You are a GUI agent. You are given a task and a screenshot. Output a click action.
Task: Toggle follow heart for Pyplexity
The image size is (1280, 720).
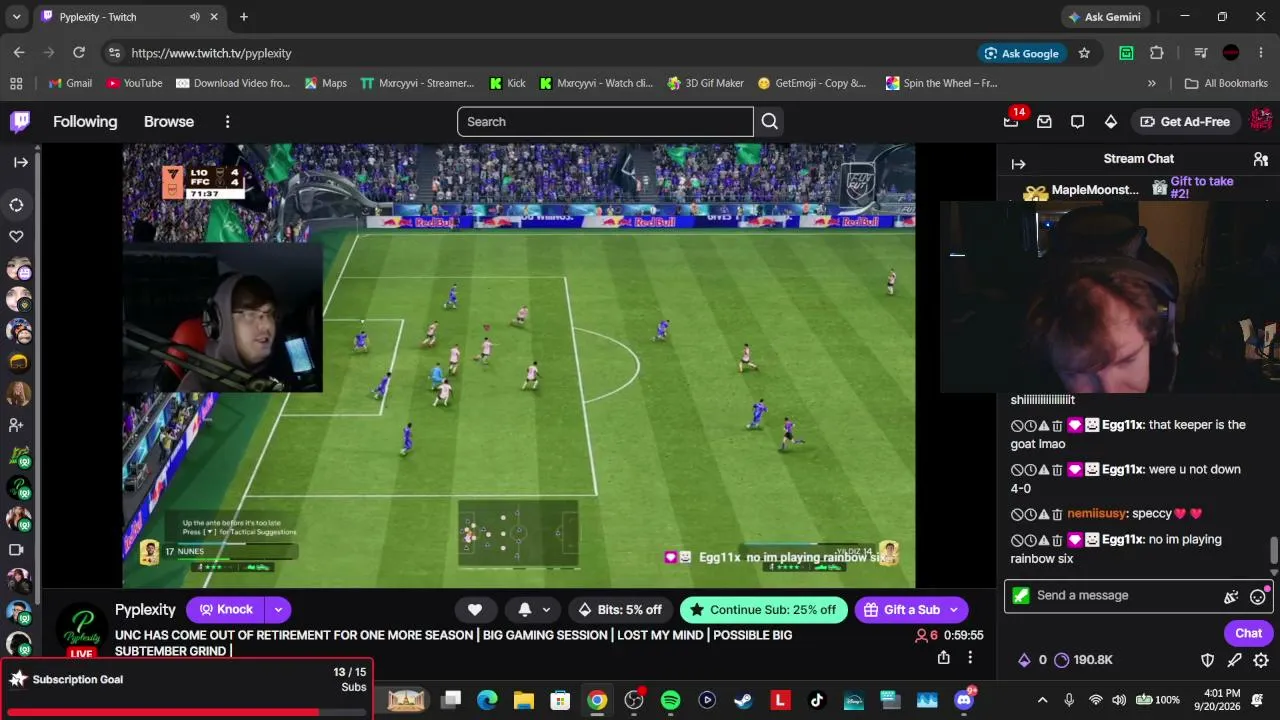point(475,610)
